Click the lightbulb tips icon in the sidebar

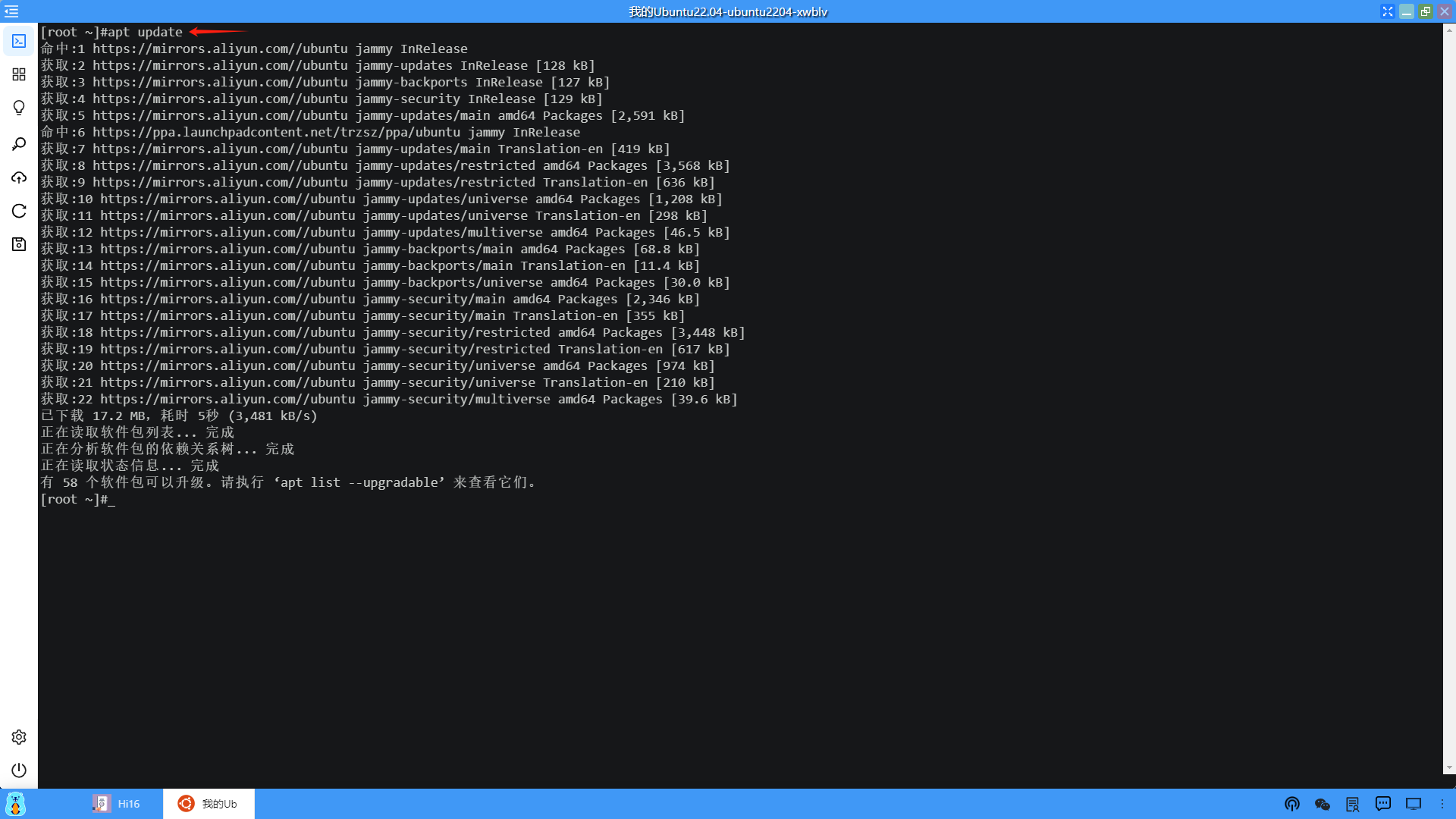click(x=19, y=108)
